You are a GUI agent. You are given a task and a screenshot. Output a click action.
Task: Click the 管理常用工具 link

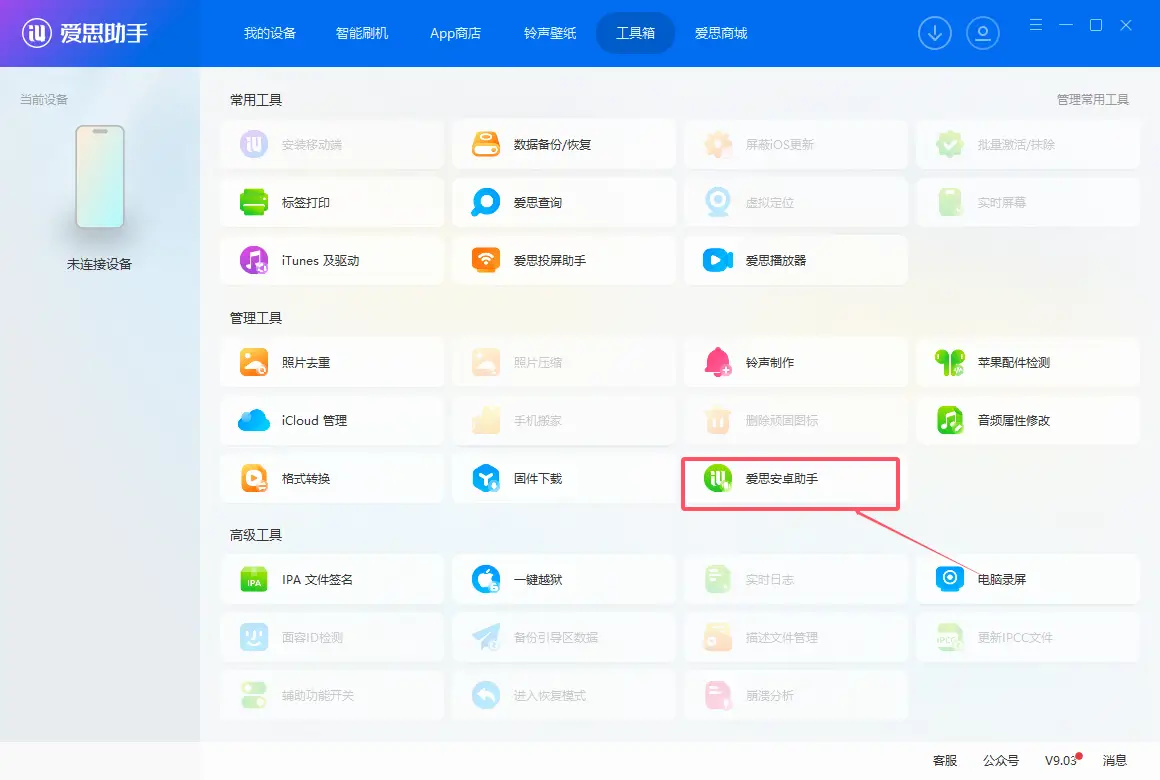point(1092,100)
